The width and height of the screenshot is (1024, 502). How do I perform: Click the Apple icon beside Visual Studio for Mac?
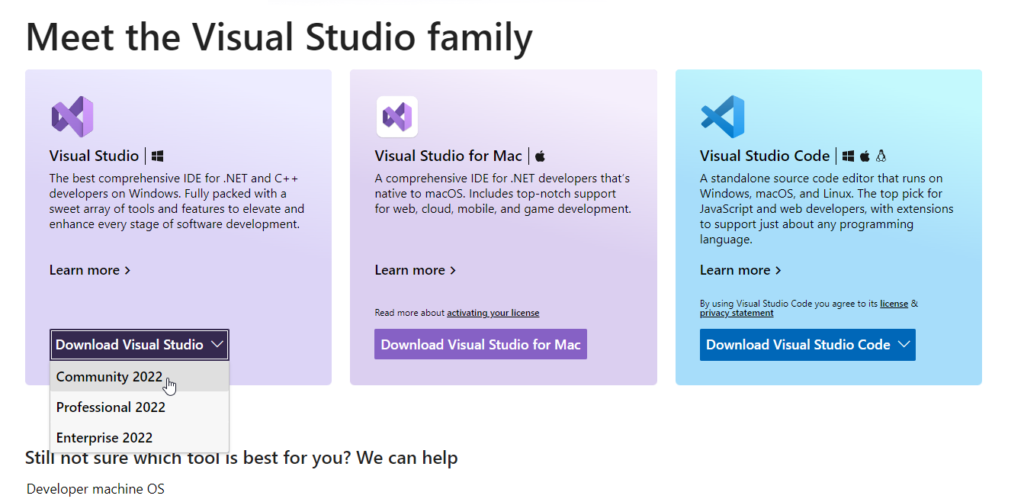pos(539,156)
